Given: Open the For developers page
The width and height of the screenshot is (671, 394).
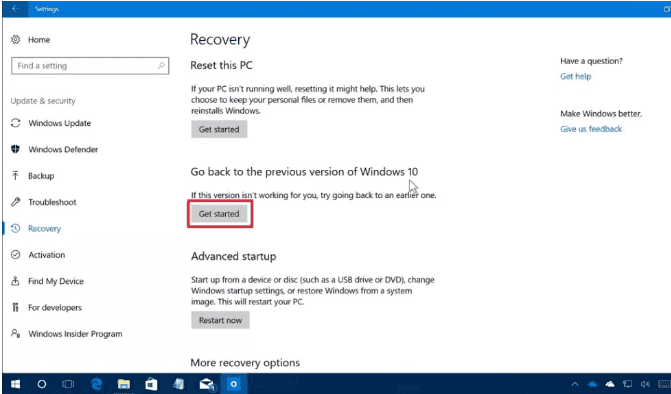Looking at the screenshot, I should click(x=55, y=308).
